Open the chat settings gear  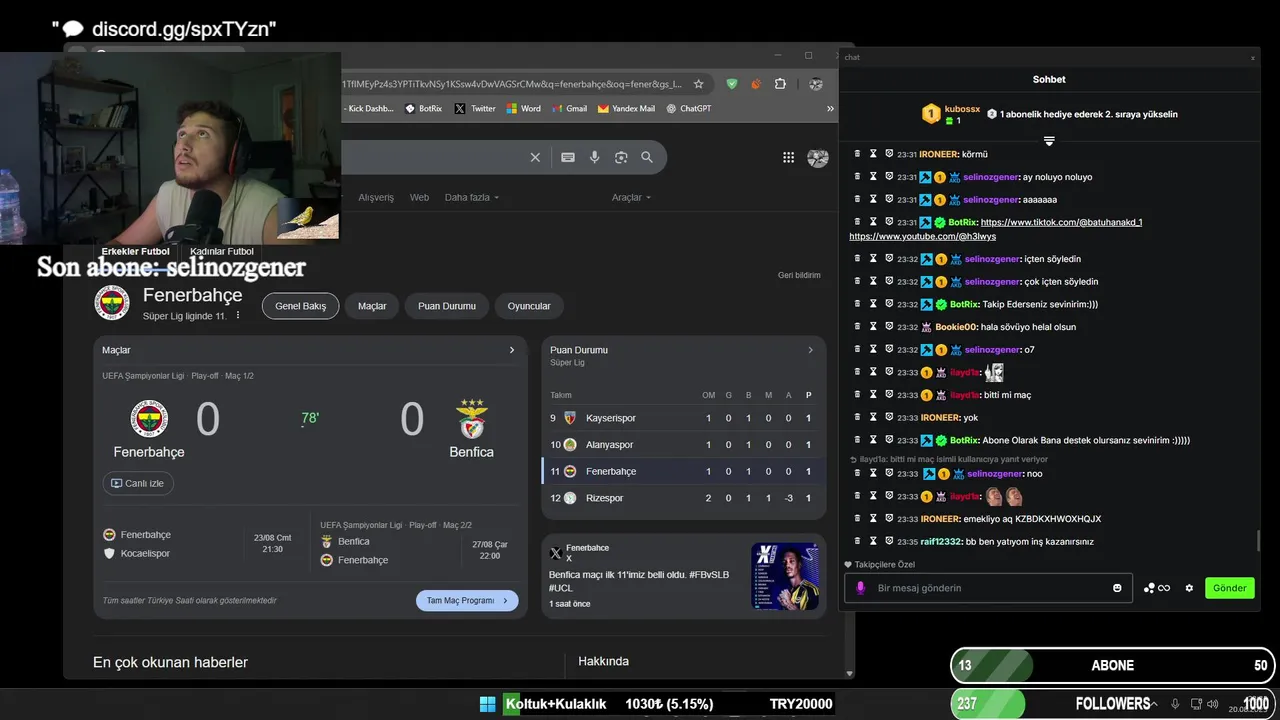[x=1189, y=588]
